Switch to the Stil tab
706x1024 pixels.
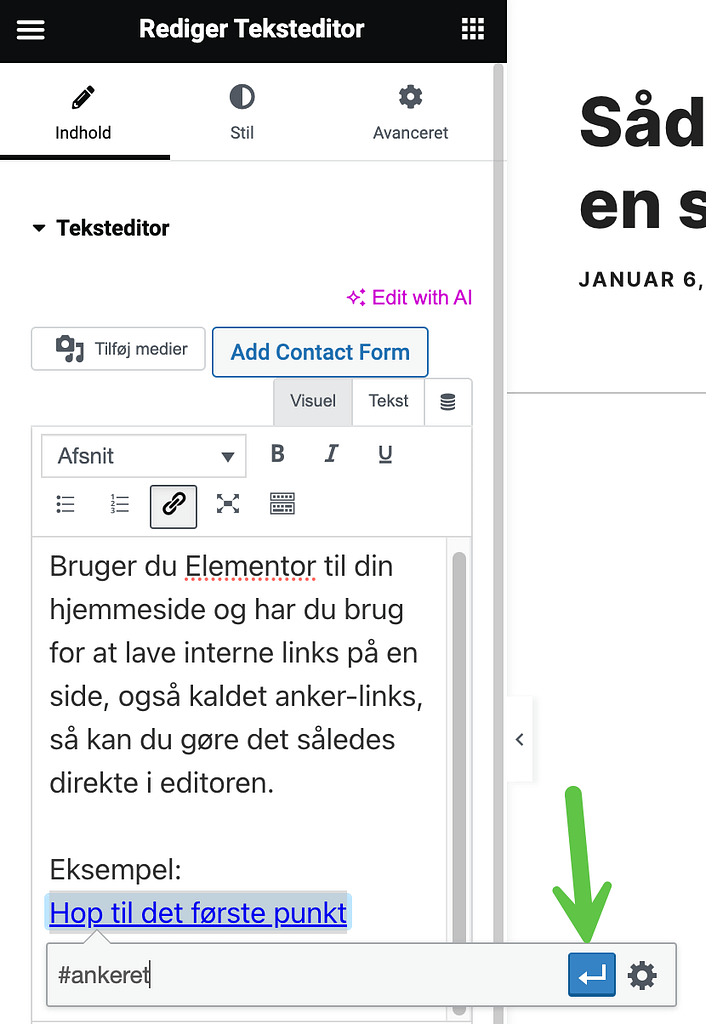click(242, 113)
